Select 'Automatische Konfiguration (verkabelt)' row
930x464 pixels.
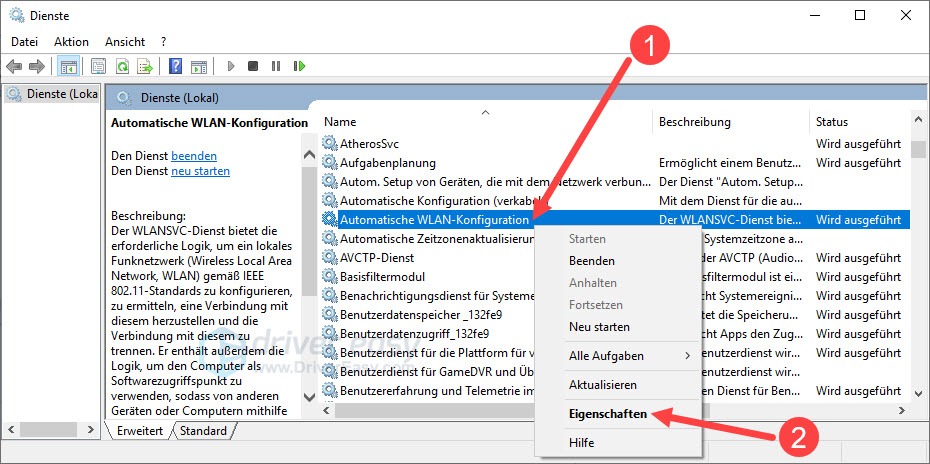(x=614, y=201)
